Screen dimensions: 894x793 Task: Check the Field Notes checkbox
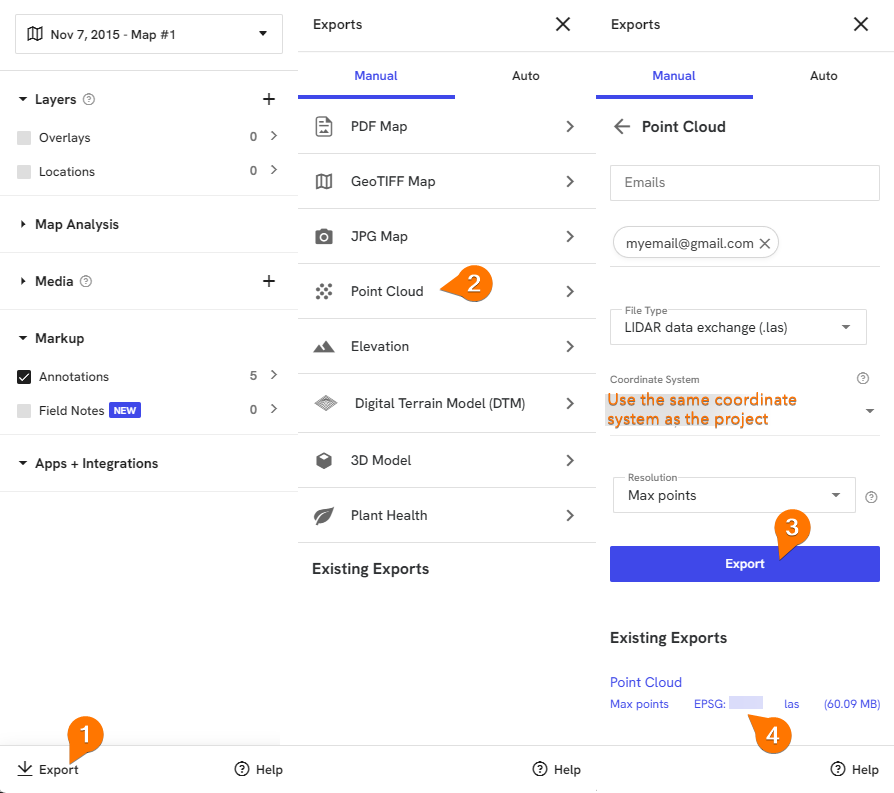click(x=24, y=410)
